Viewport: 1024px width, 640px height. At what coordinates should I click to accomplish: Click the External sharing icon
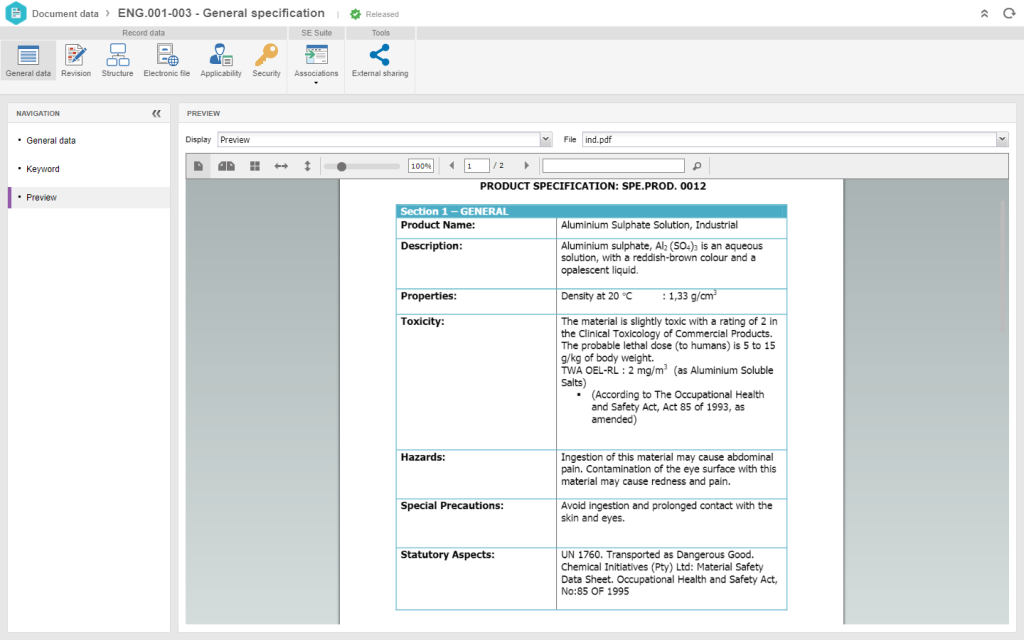pos(380,60)
